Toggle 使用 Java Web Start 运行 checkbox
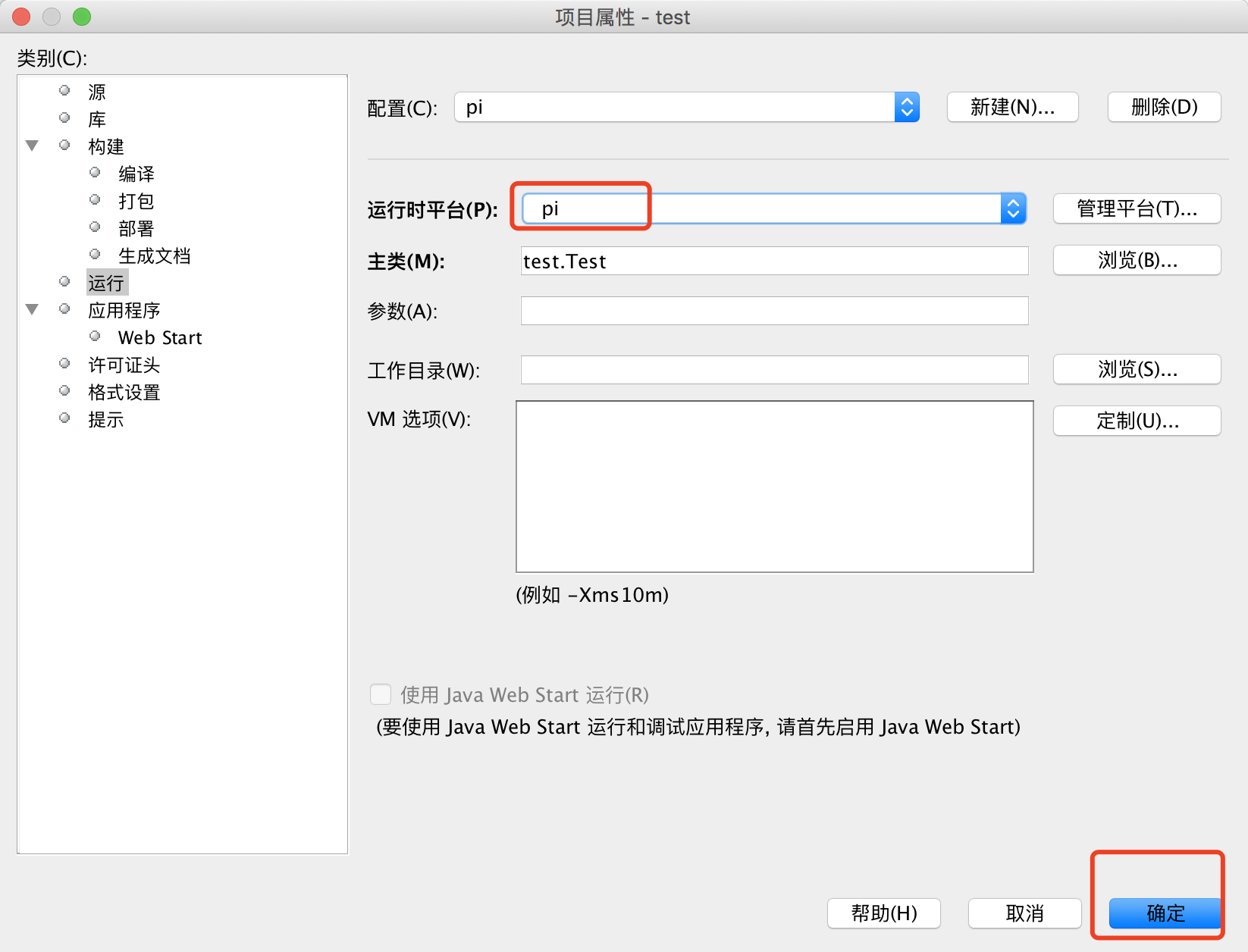The image size is (1248, 952). pos(381,694)
